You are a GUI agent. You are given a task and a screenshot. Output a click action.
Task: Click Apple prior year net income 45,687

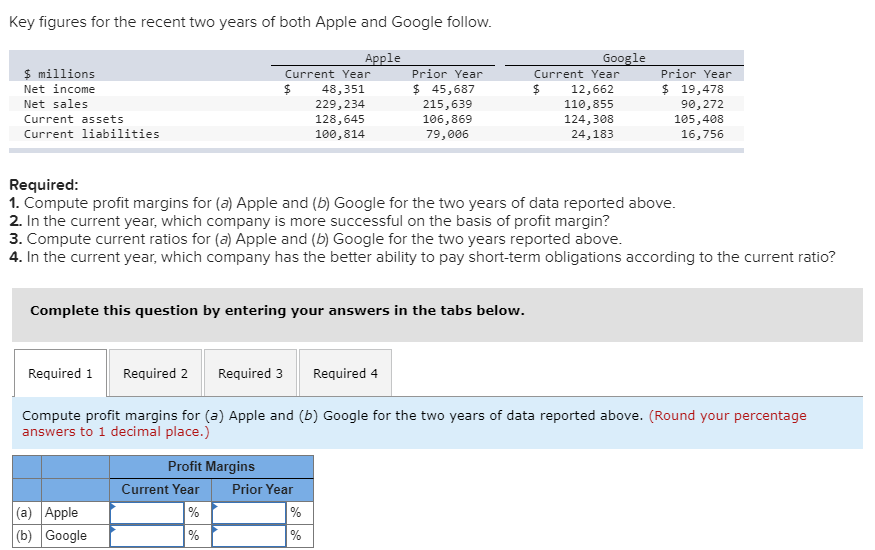pos(453,89)
